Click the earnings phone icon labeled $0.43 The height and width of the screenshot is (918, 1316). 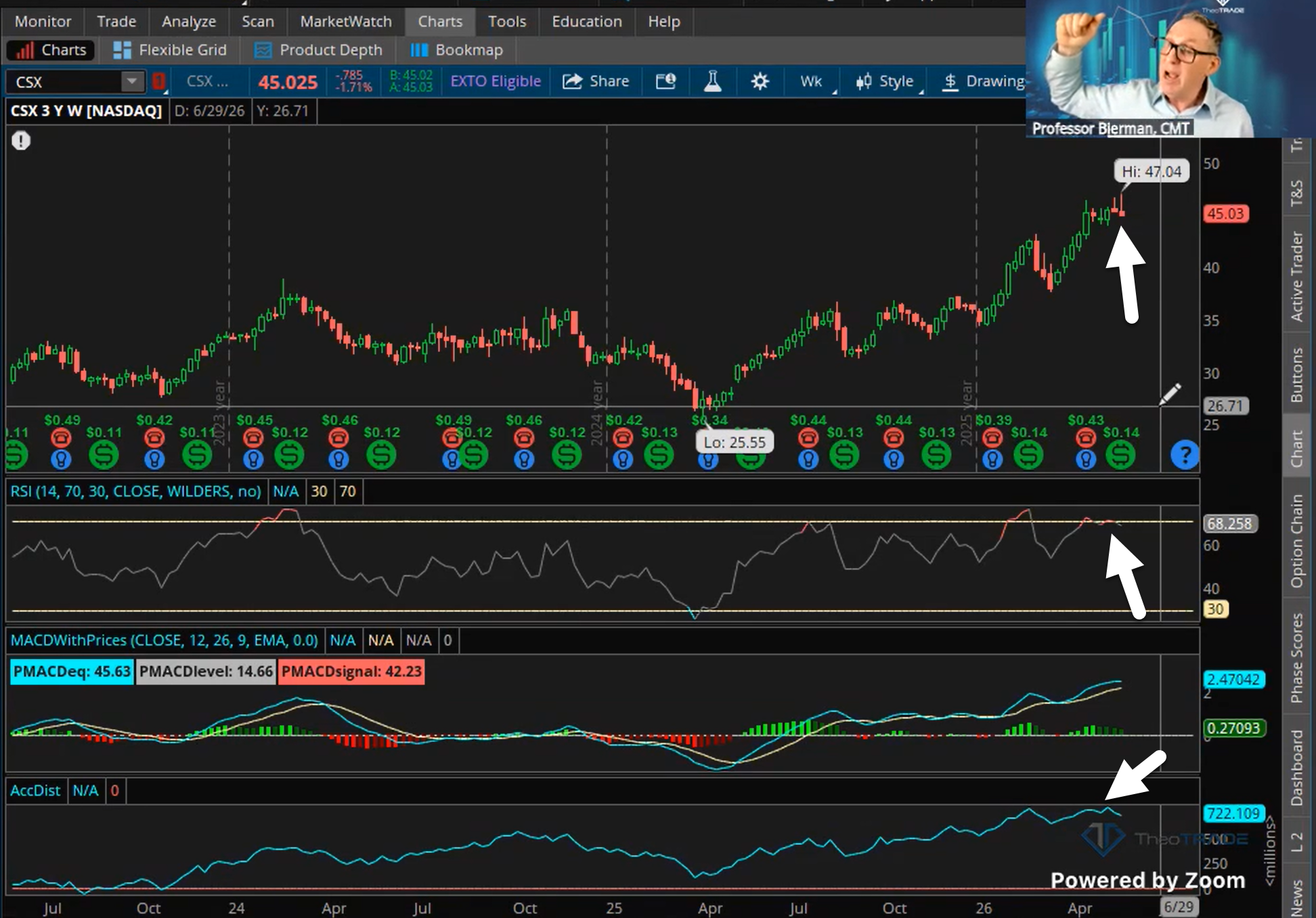click(1086, 438)
